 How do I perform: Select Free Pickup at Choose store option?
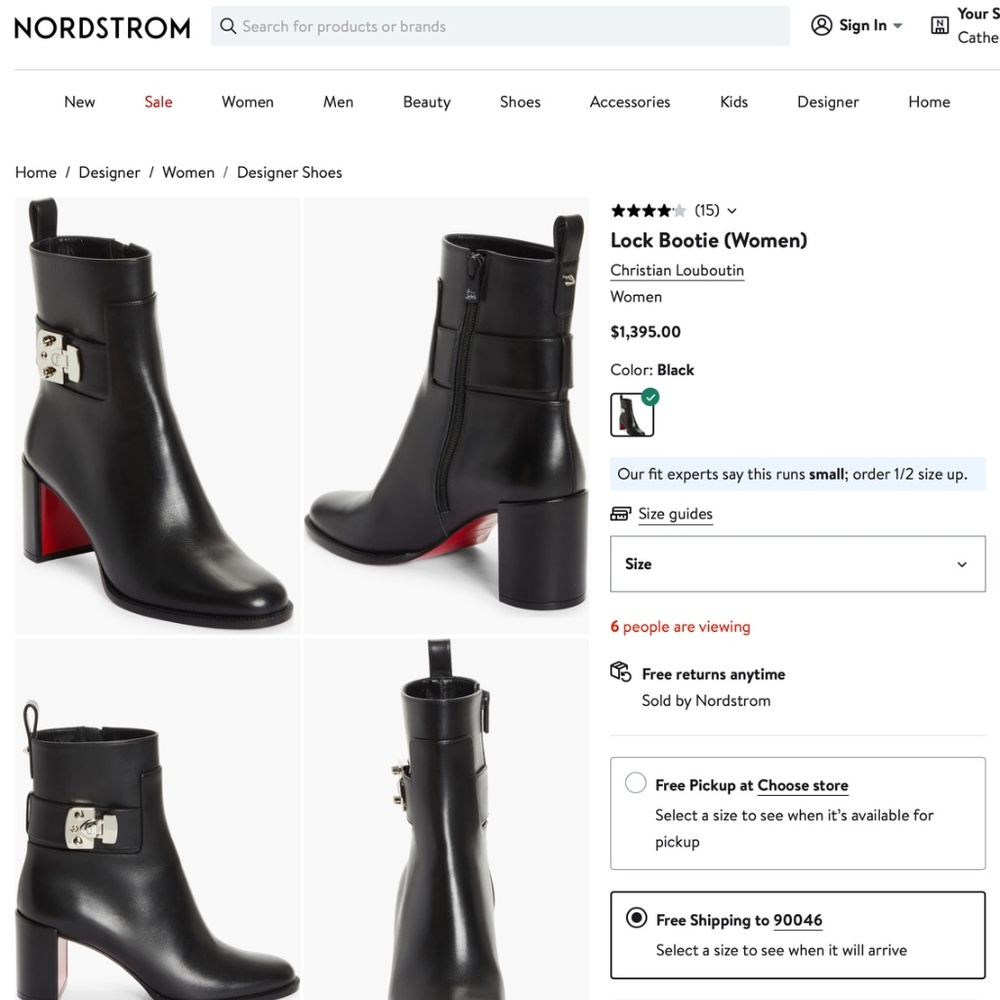636,784
